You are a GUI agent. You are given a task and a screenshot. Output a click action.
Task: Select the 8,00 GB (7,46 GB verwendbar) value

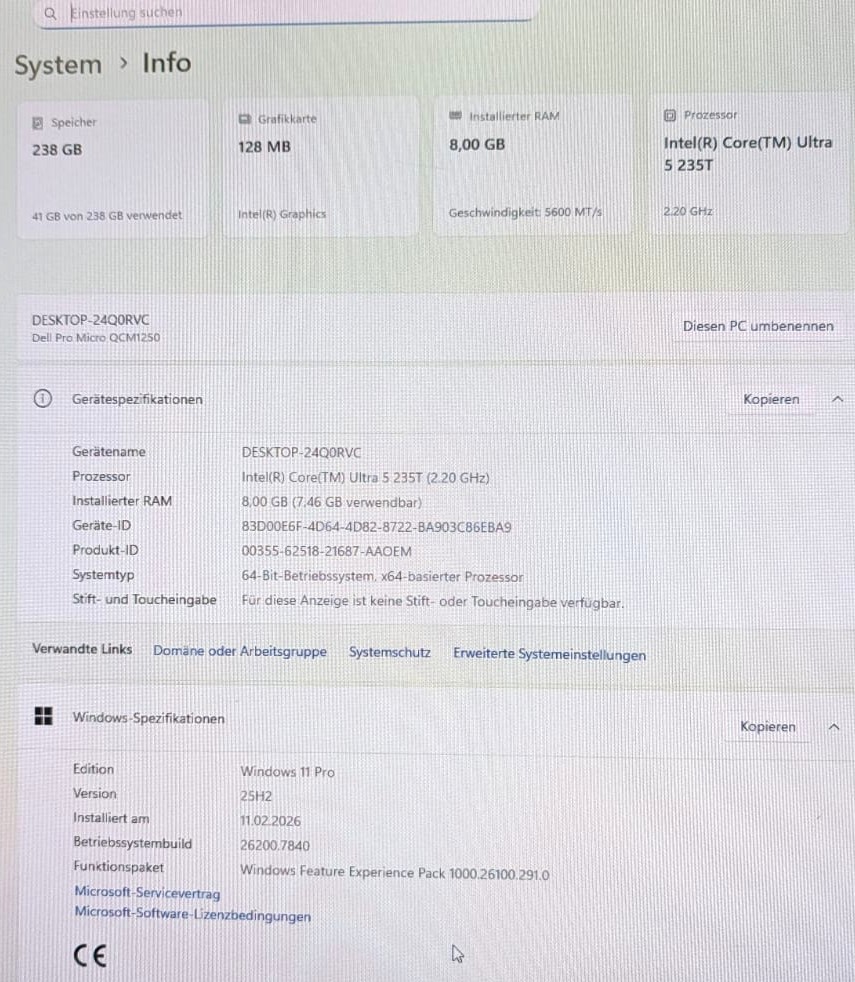(x=331, y=502)
